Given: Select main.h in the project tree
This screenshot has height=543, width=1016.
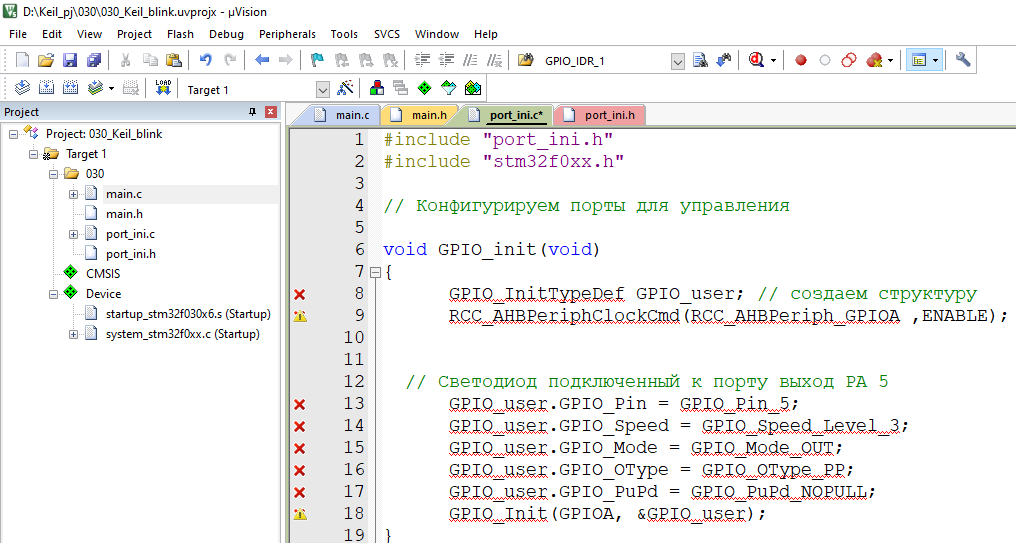Looking at the screenshot, I should point(124,214).
